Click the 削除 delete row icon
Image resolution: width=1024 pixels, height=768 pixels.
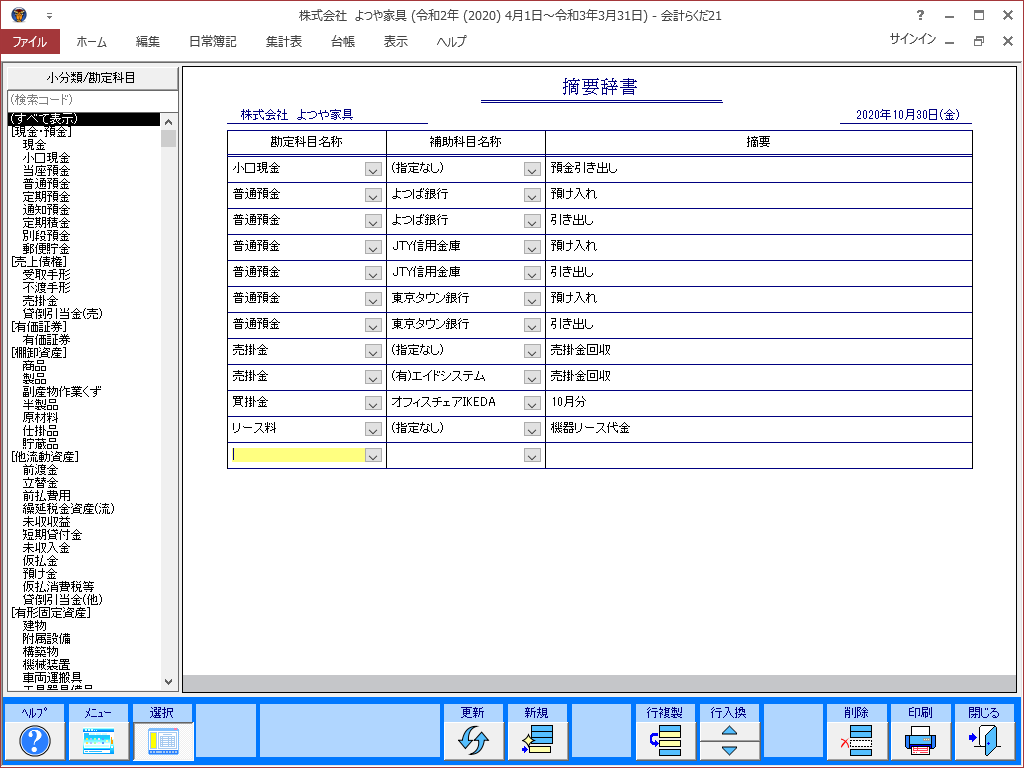[x=856, y=741]
